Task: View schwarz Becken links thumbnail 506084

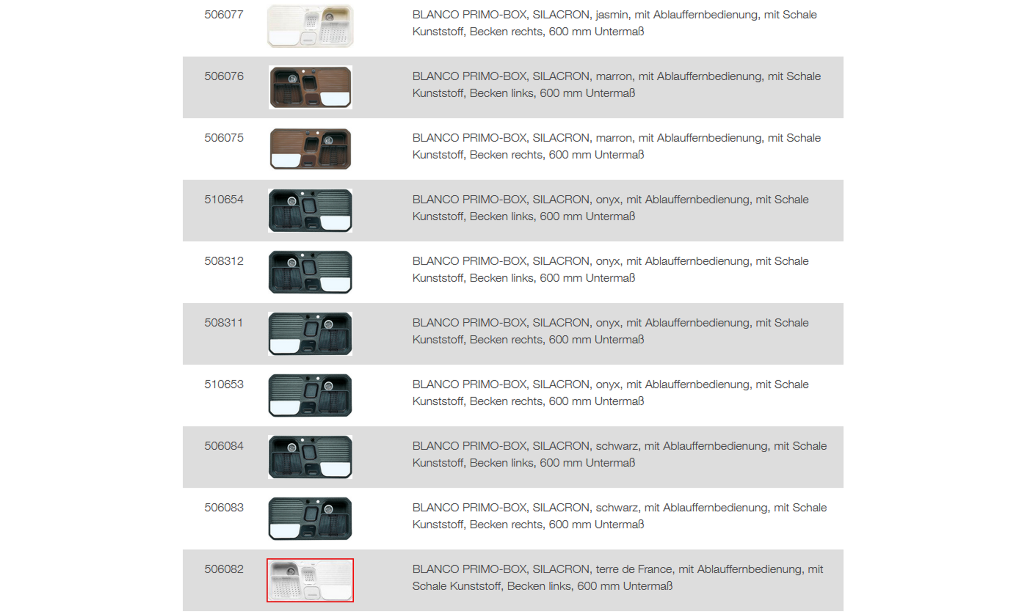Action: 310,457
